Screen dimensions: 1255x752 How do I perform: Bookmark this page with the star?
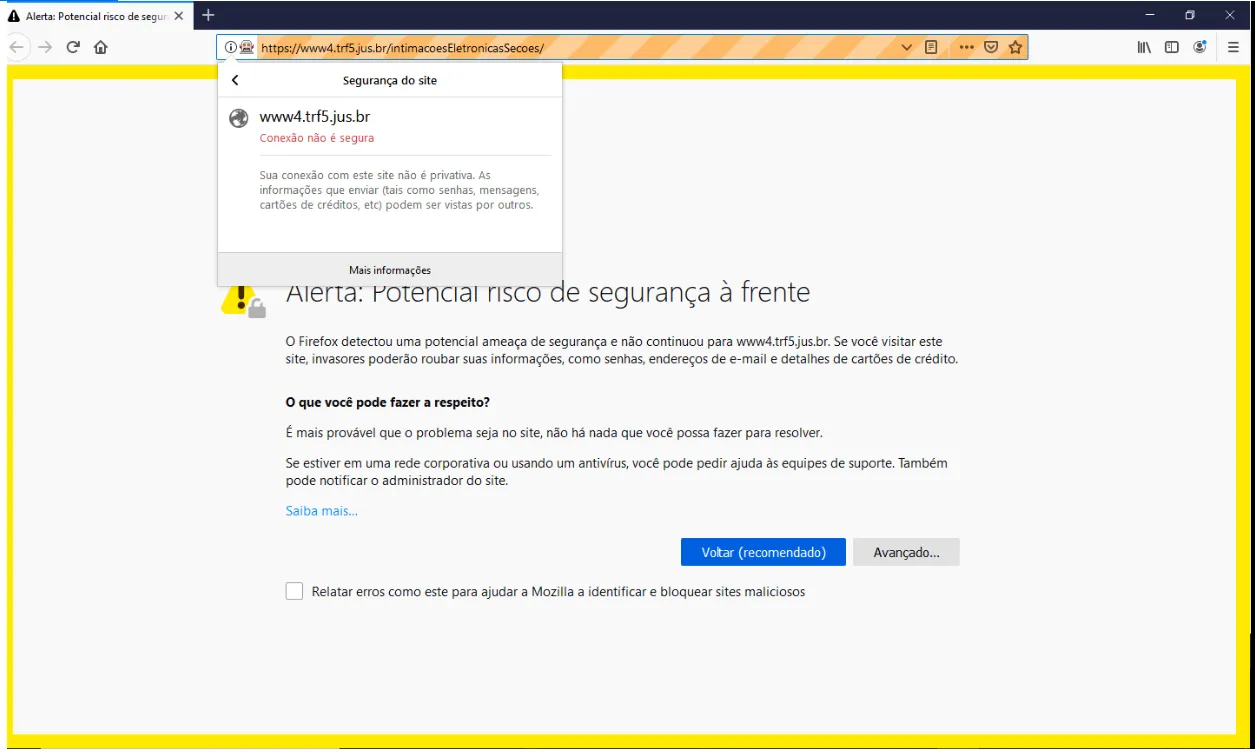(1015, 47)
